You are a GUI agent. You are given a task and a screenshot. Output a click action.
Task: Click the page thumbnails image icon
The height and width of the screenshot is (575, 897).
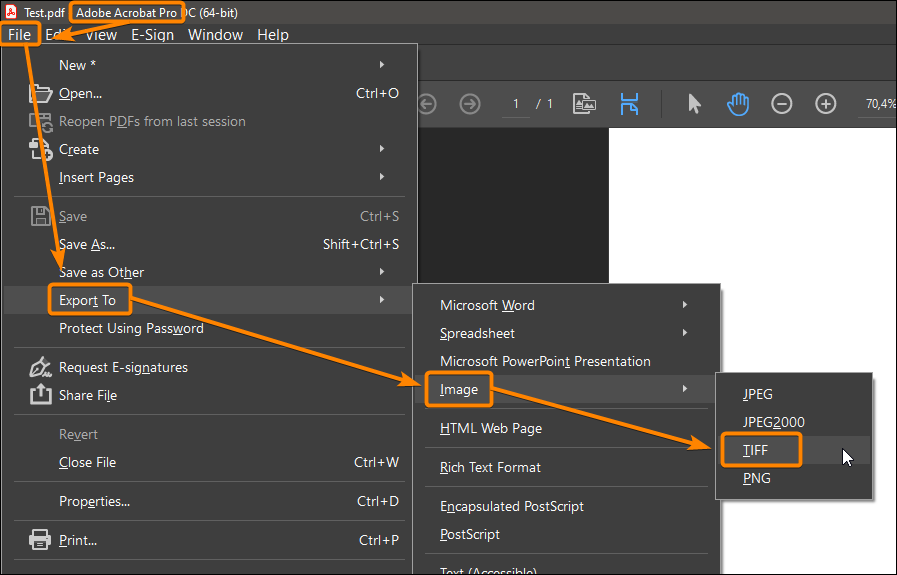click(x=584, y=104)
